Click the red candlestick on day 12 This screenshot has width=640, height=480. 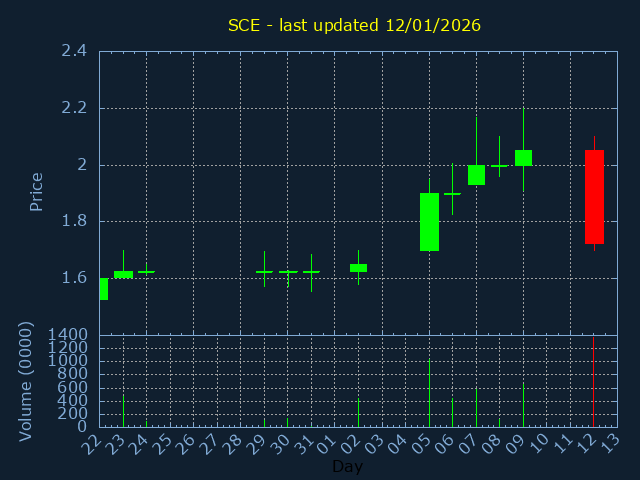click(x=594, y=197)
